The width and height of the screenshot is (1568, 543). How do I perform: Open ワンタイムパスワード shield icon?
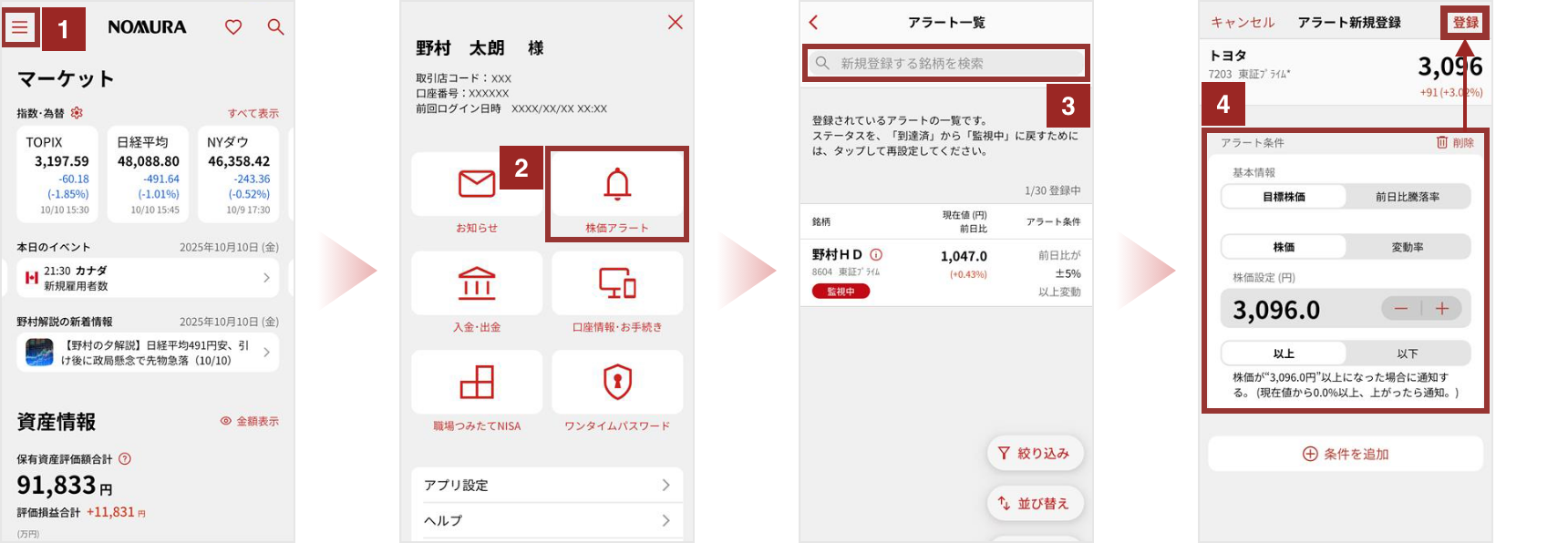617,383
